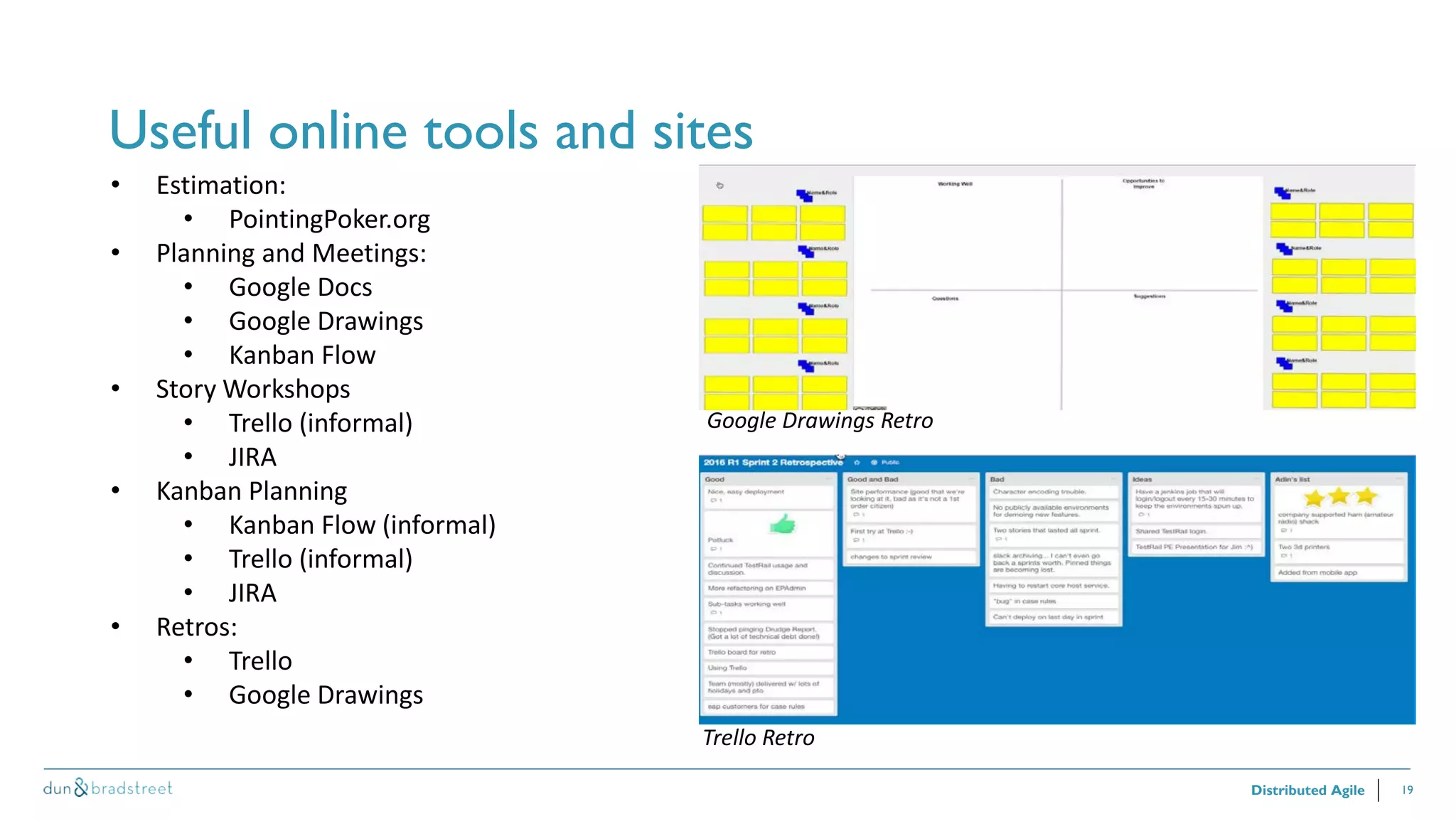The image size is (1456, 819).
Task: Click the 2016 R1 Sprint 2 Retrospective title
Action: (x=773, y=462)
